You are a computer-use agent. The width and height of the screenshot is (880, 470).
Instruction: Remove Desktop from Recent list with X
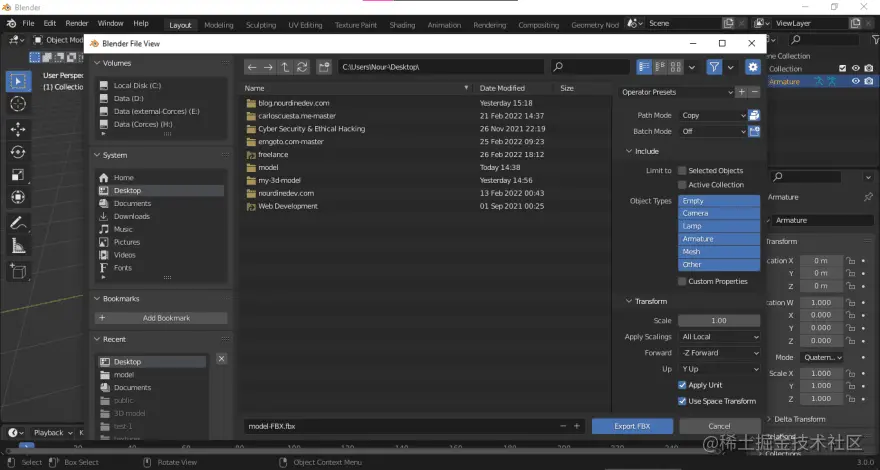(221, 359)
